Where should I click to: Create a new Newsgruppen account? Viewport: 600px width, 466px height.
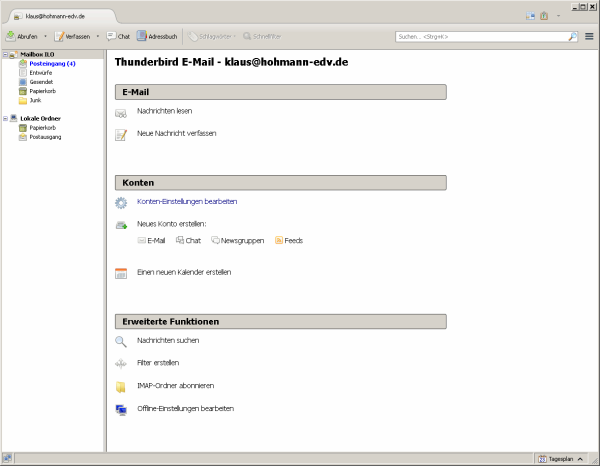pyautogui.click(x=238, y=240)
